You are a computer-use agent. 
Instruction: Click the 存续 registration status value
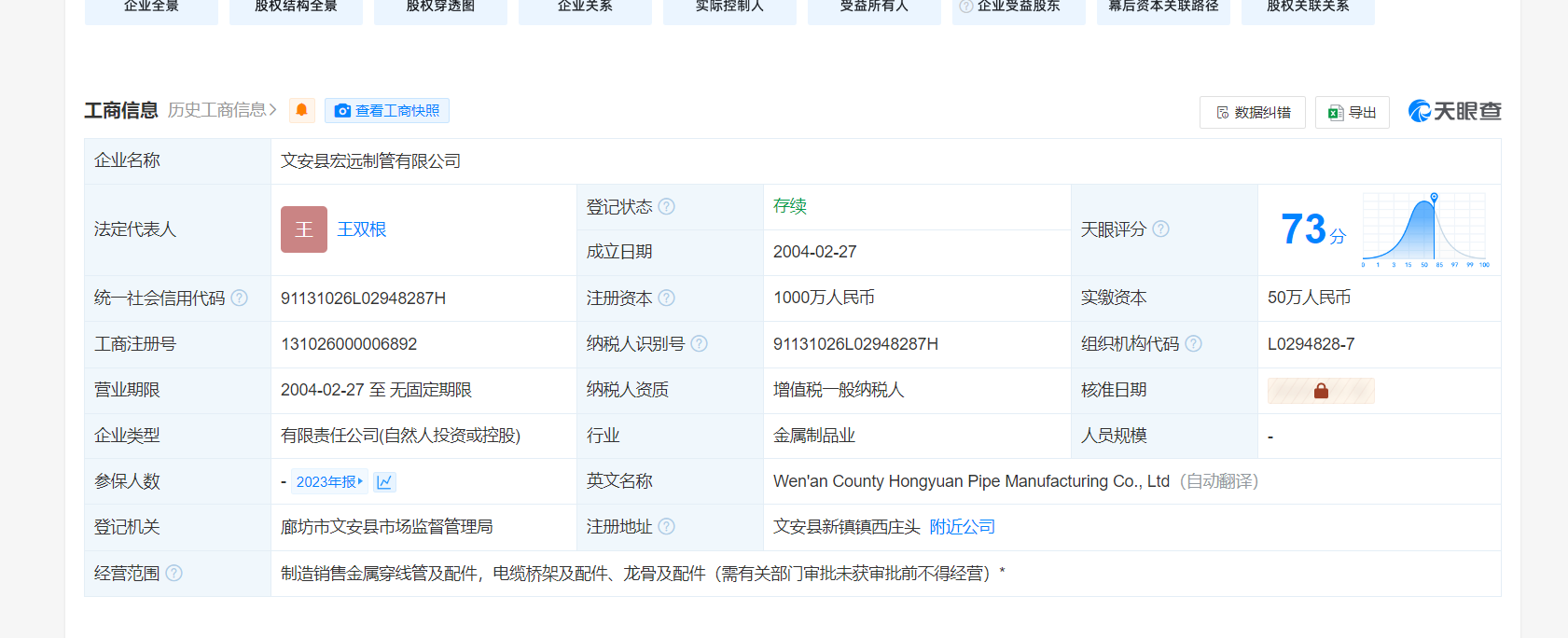(x=790, y=206)
